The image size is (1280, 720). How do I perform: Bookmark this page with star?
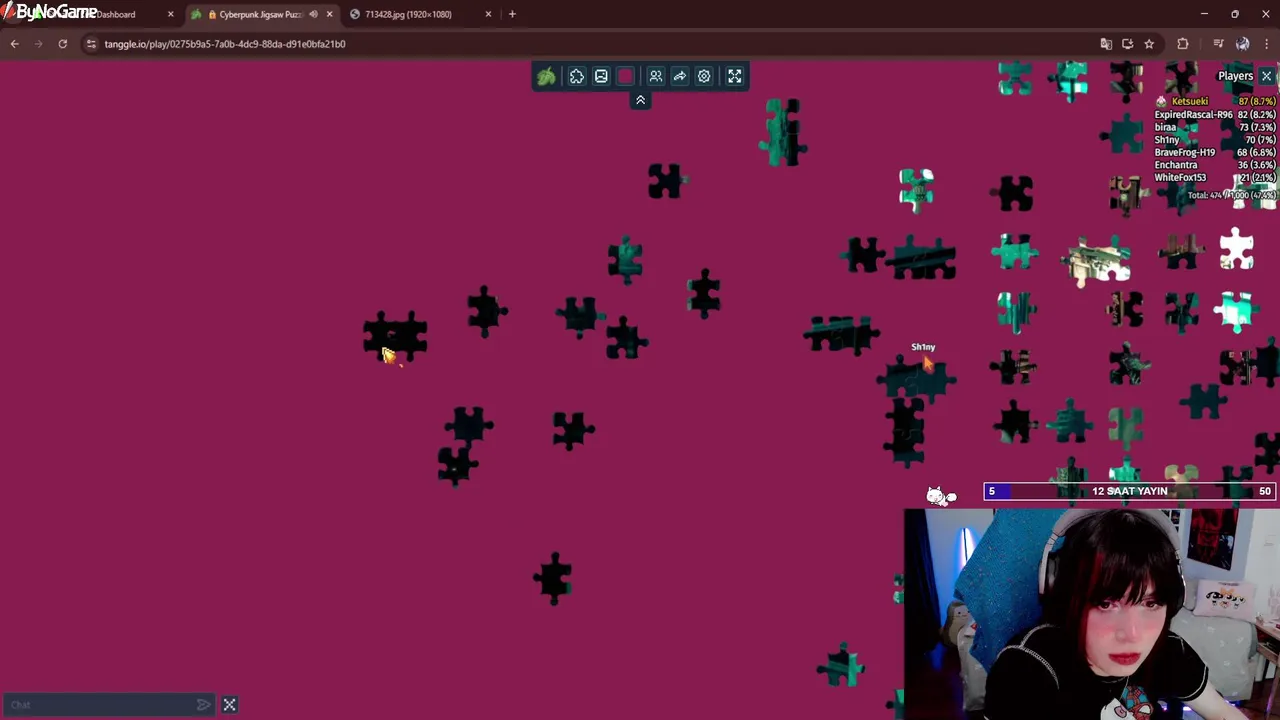coord(1149,44)
